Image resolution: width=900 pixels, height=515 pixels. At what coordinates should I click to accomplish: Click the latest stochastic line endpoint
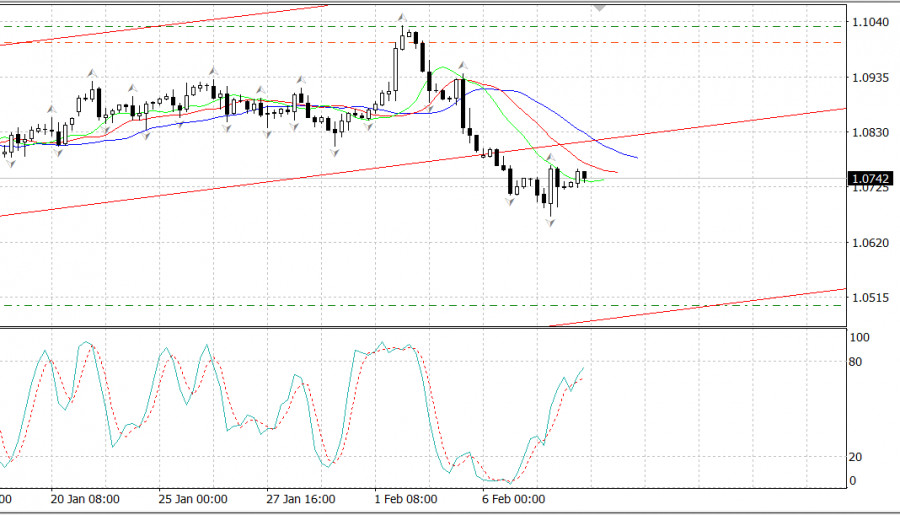[x=584, y=369]
